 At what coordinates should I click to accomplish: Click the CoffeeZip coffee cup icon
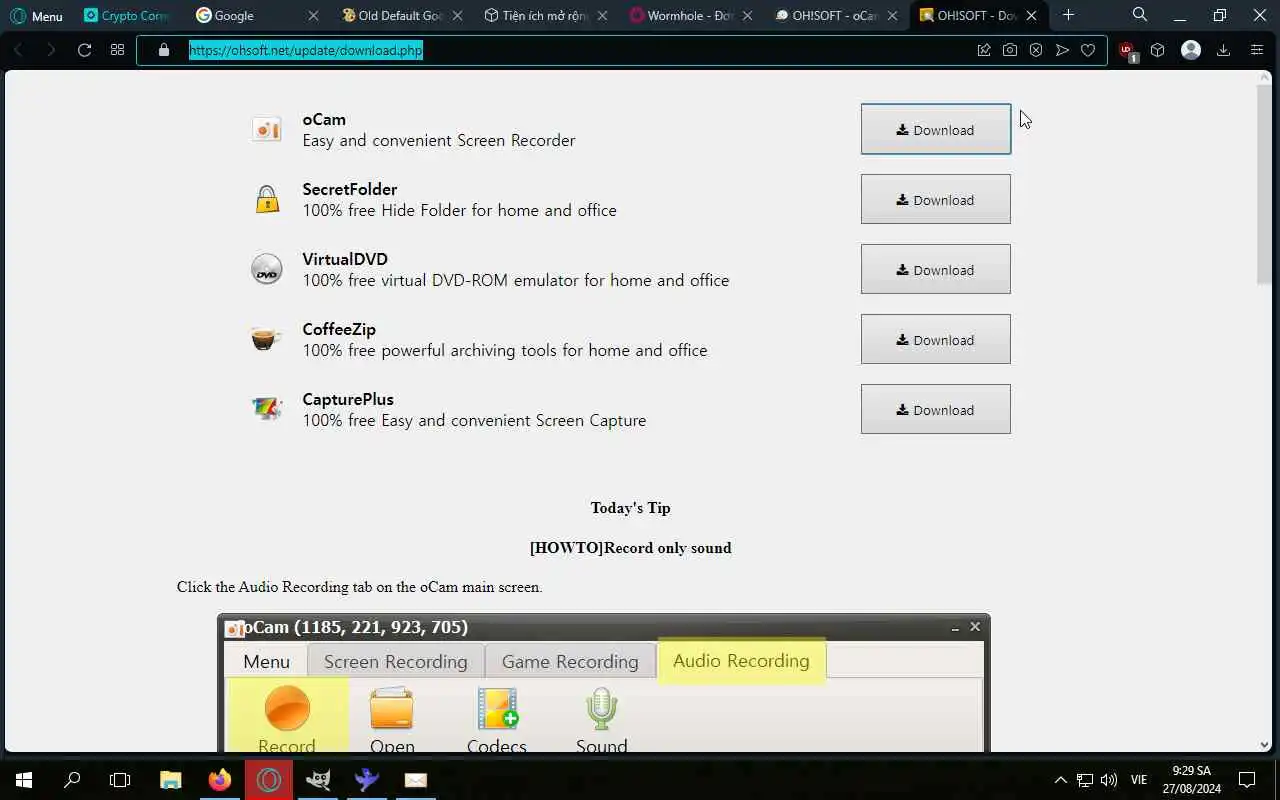pos(266,339)
